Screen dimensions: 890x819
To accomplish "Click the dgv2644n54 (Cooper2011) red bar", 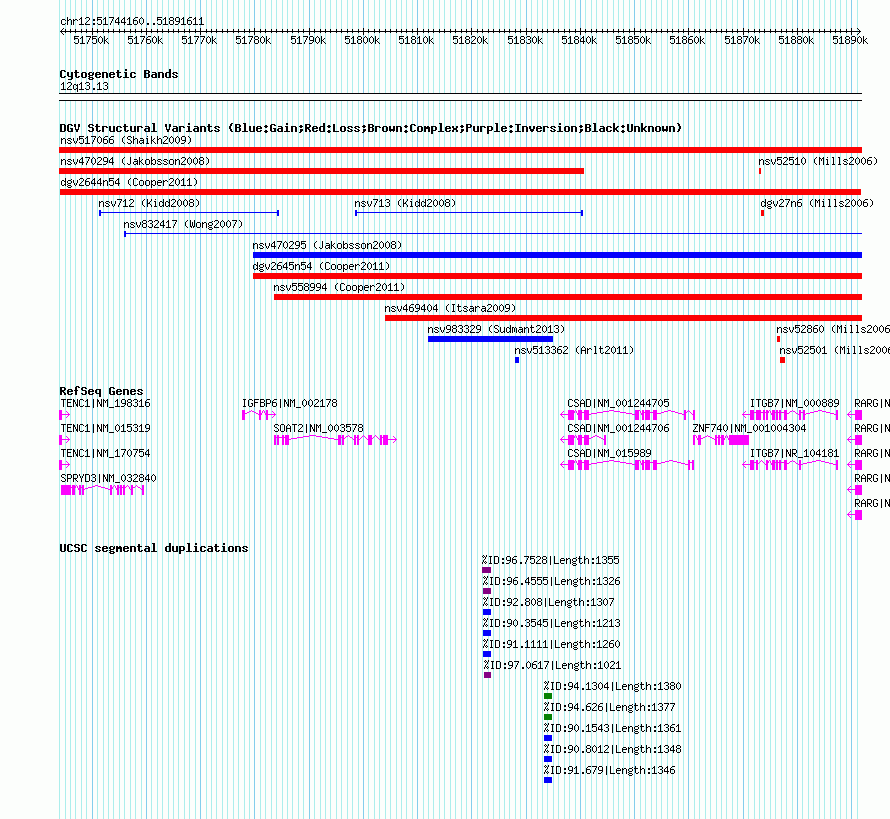I will 460,192.
